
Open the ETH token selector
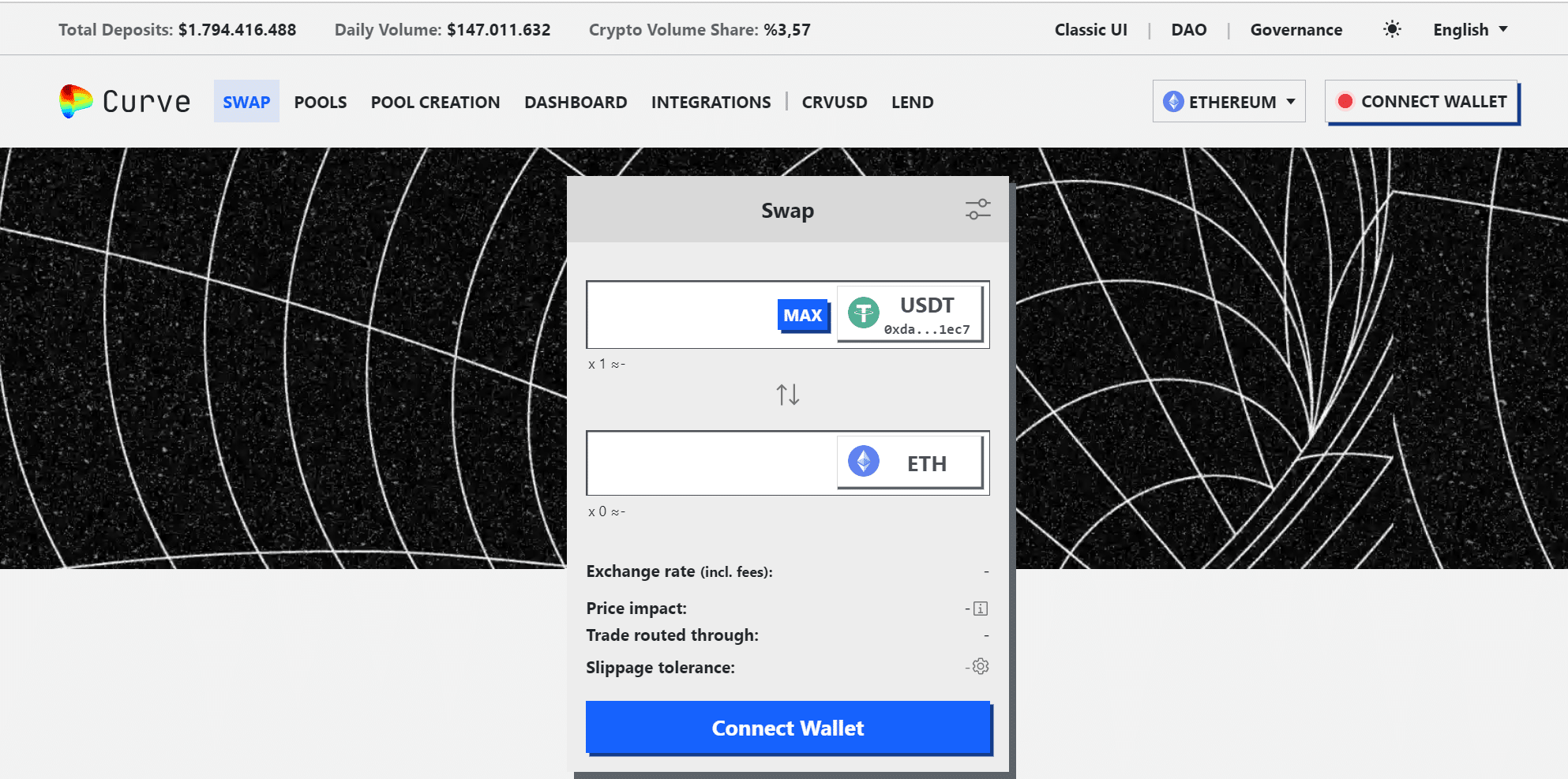pyautogui.click(x=910, y=463)
